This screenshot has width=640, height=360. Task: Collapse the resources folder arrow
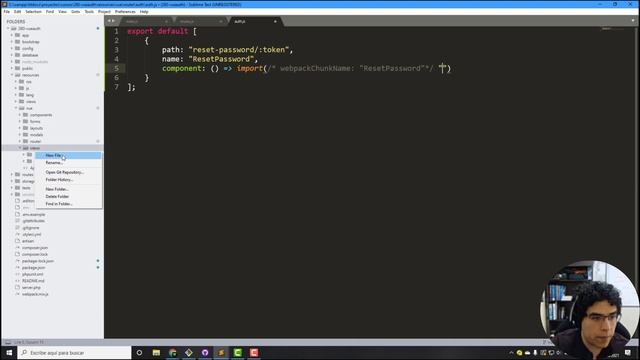pos(12,75)
